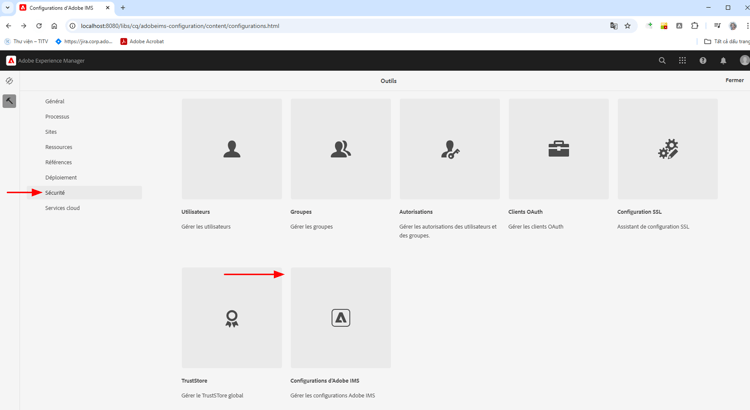750x410 pixels.
Task: Open the Adobe Acrobat bookmark
Action: click(x=142, y=42)
